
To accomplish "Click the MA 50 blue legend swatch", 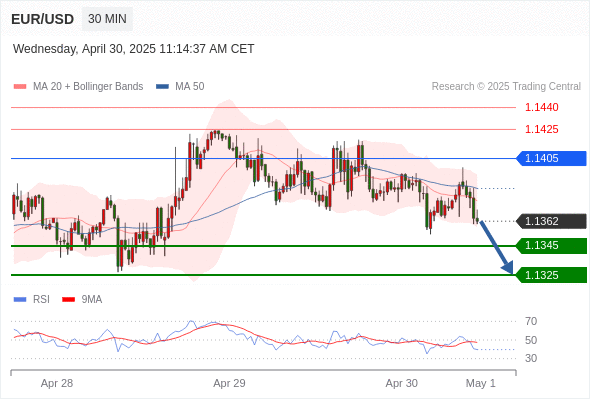I will coord(162,87).
